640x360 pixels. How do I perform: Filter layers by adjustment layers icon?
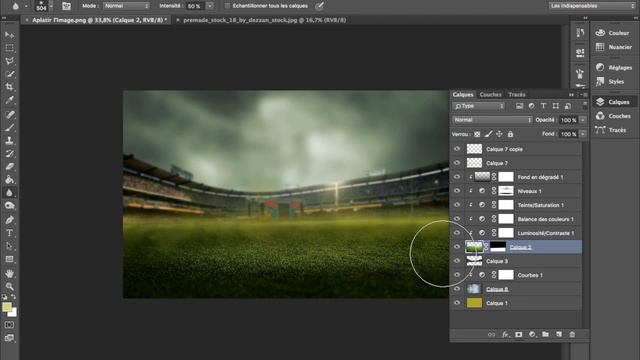[531, 106]
